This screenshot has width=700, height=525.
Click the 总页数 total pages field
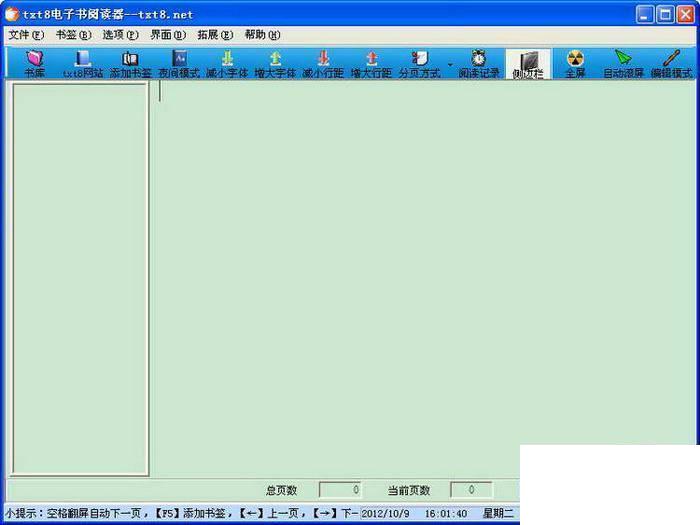click(340, 490)
